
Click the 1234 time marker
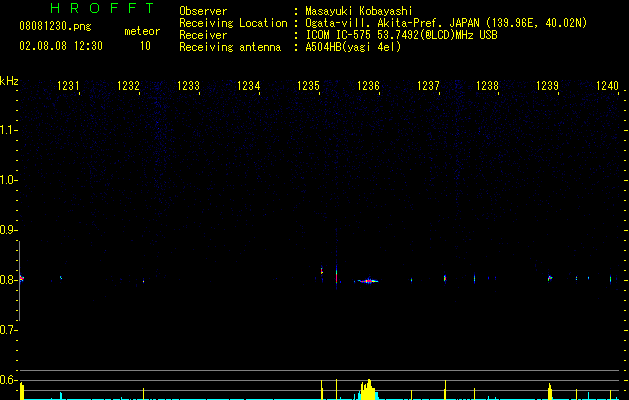click(x=248, y=85)
